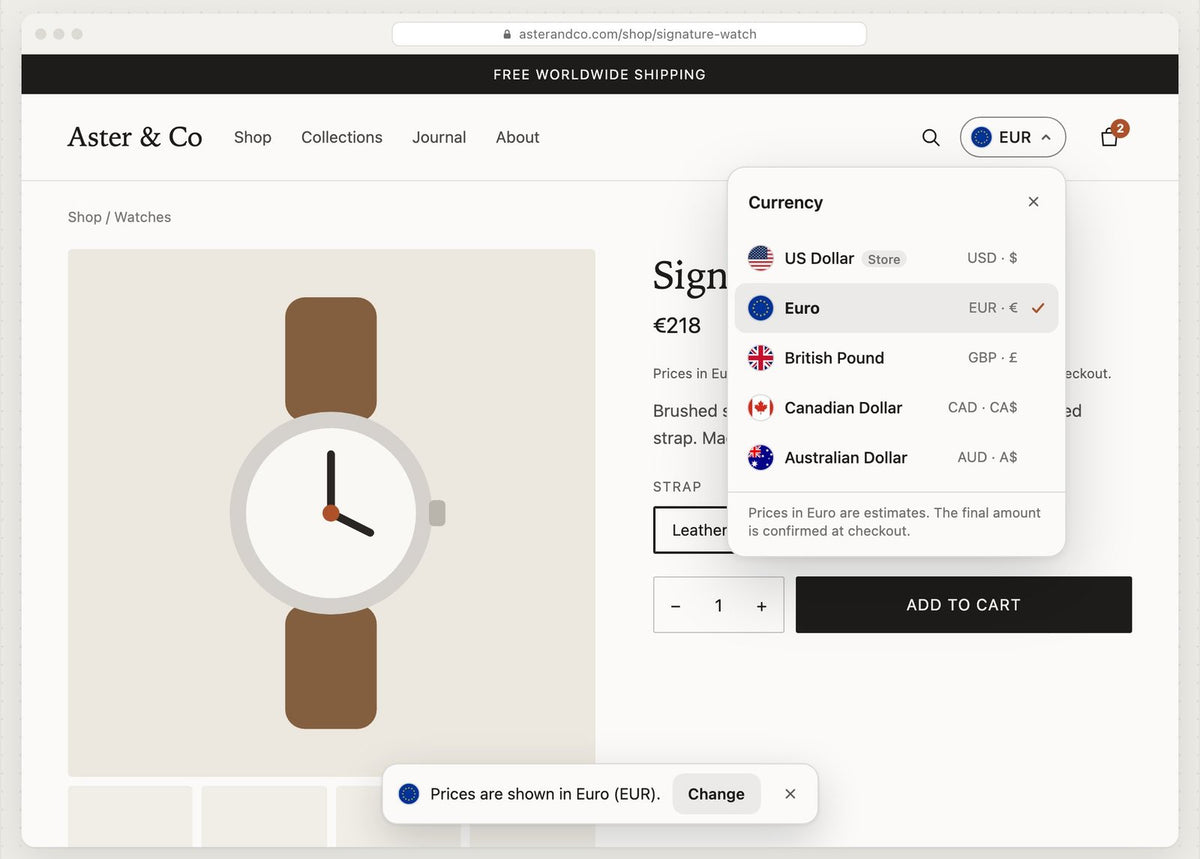Click the AUD · A$ code text
This screenshot has height=859, width=1200.
987,457
